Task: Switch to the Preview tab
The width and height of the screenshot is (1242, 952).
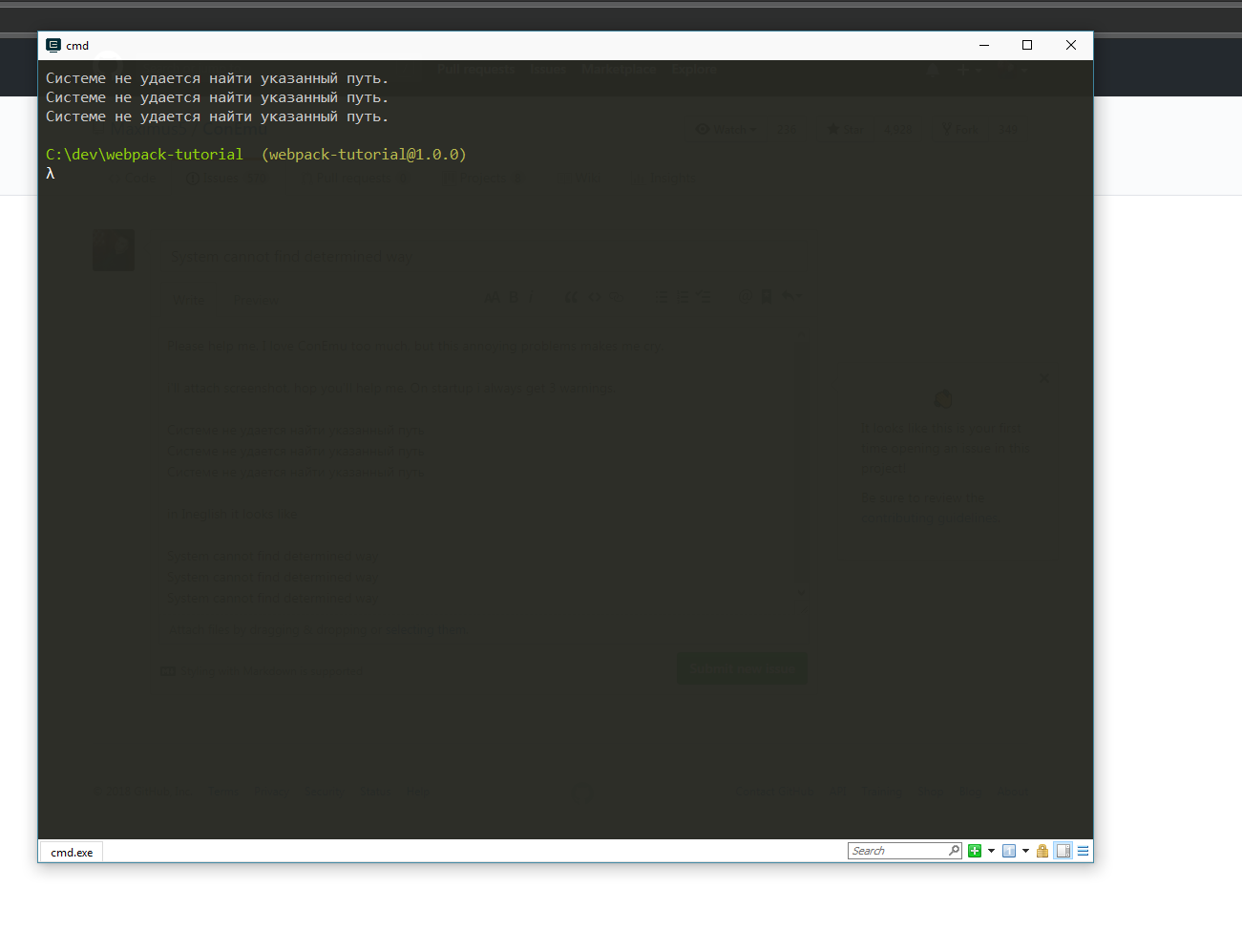Action: (x=255, y=300)
